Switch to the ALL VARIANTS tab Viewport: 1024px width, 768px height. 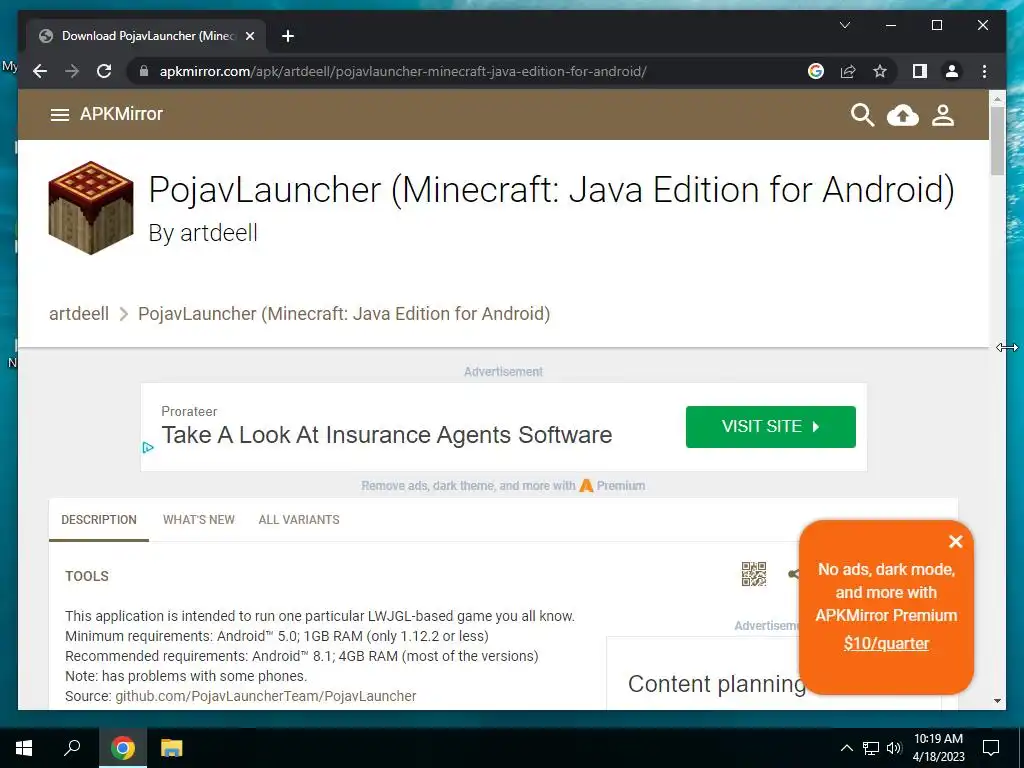coord(299,520)
